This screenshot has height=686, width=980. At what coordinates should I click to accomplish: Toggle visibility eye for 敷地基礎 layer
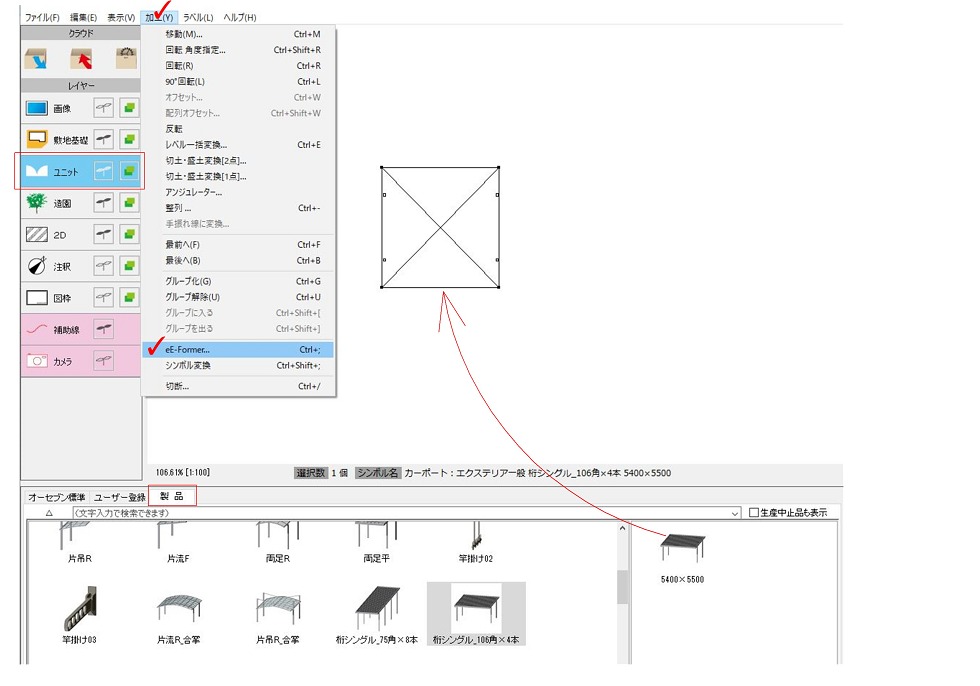pyautogui.click(x=104, y=139)
